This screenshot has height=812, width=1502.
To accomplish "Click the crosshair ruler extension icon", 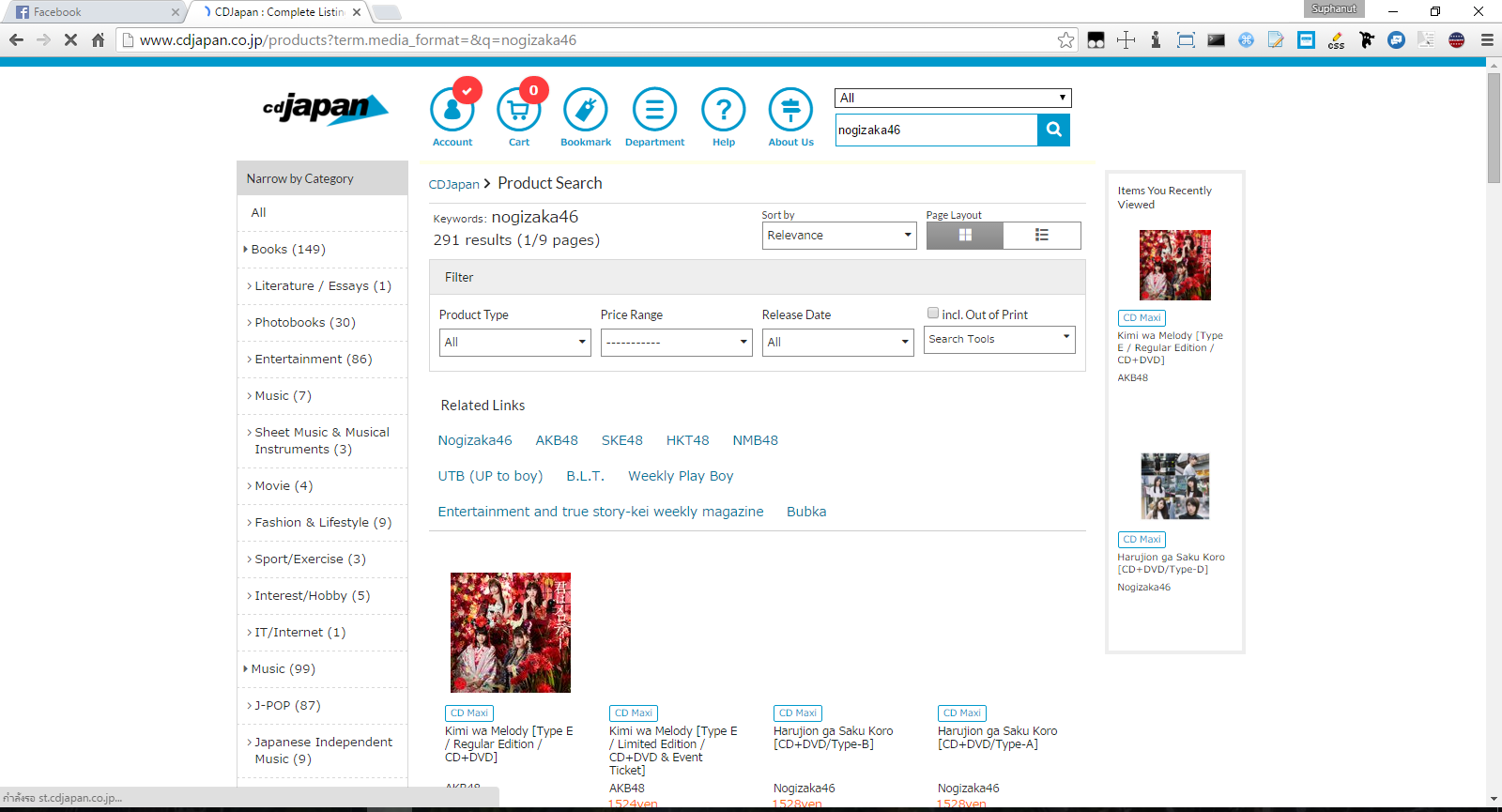I will (1126, 39).
